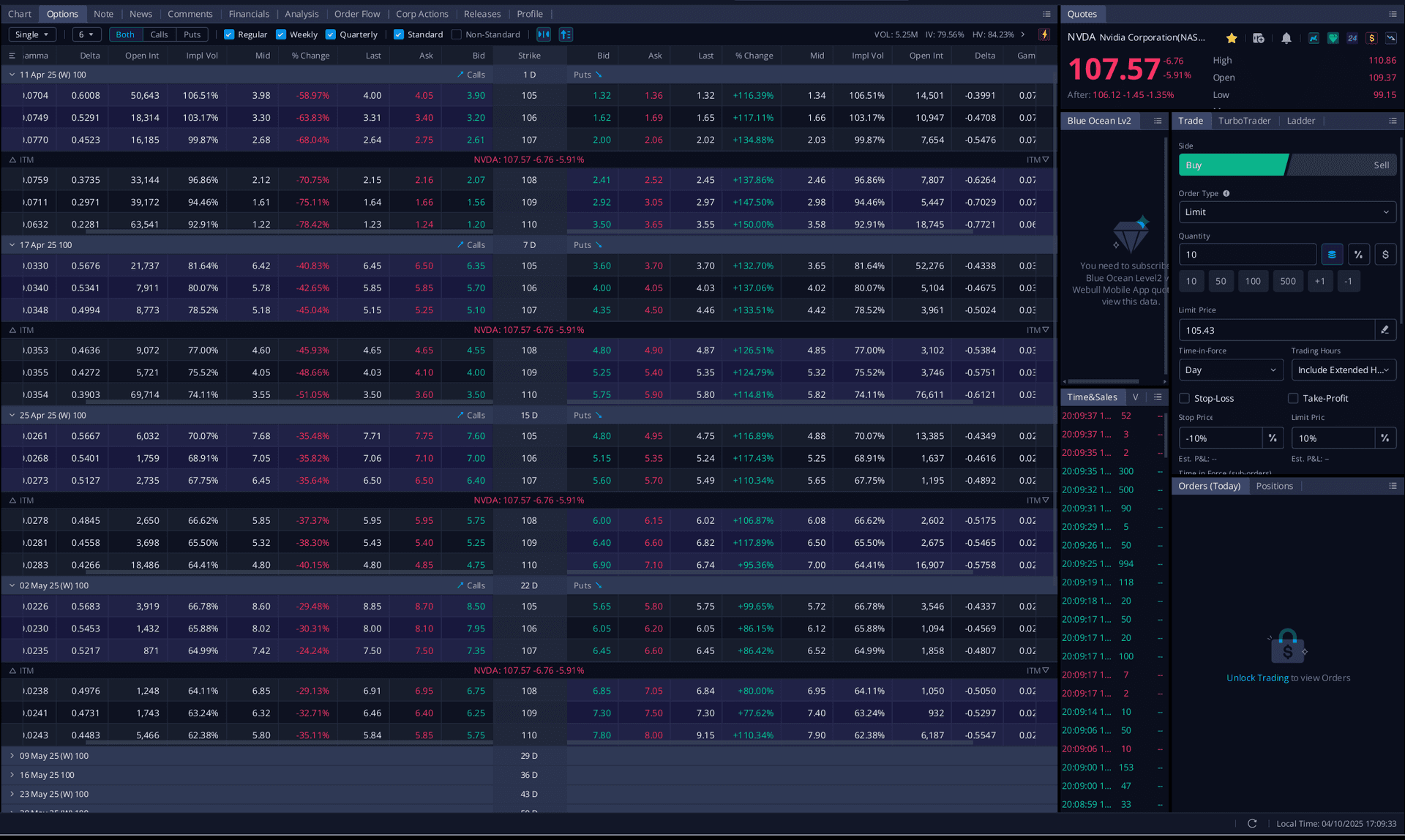This screenshot has height=840, width=1405.
Task: Open price alerts via the bell icon
Action: [x=1286, y=37]
